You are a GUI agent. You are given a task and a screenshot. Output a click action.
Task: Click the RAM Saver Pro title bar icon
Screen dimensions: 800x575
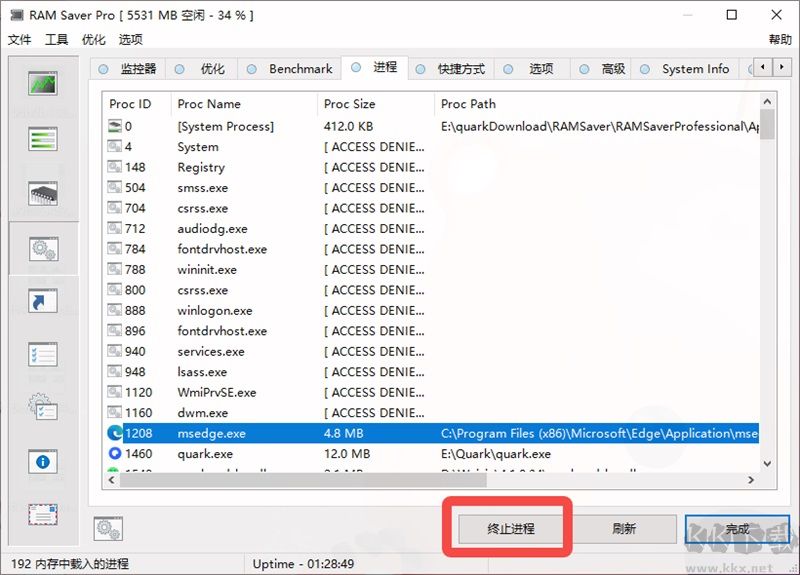tap(17, 15)
